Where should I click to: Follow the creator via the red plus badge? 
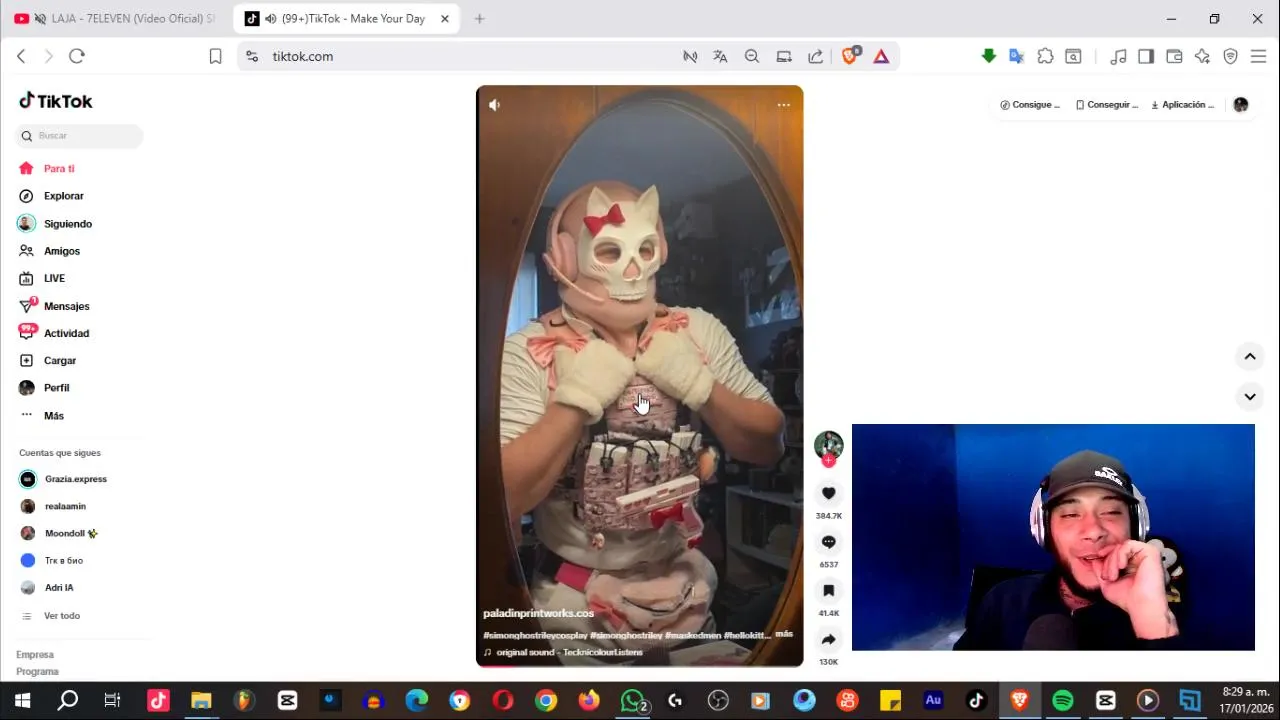828,461
